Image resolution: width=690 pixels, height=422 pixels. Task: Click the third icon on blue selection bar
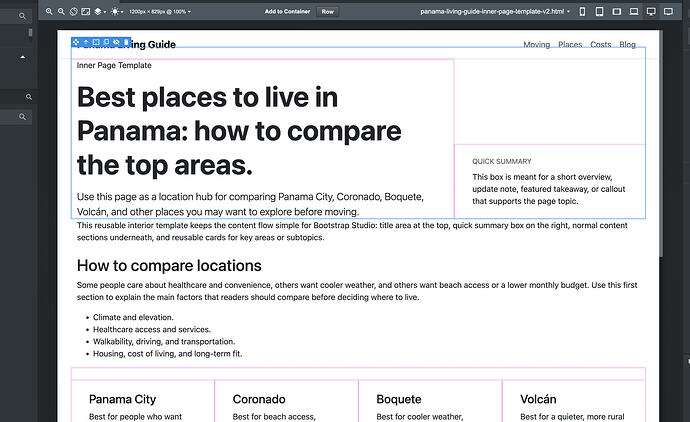96,42
